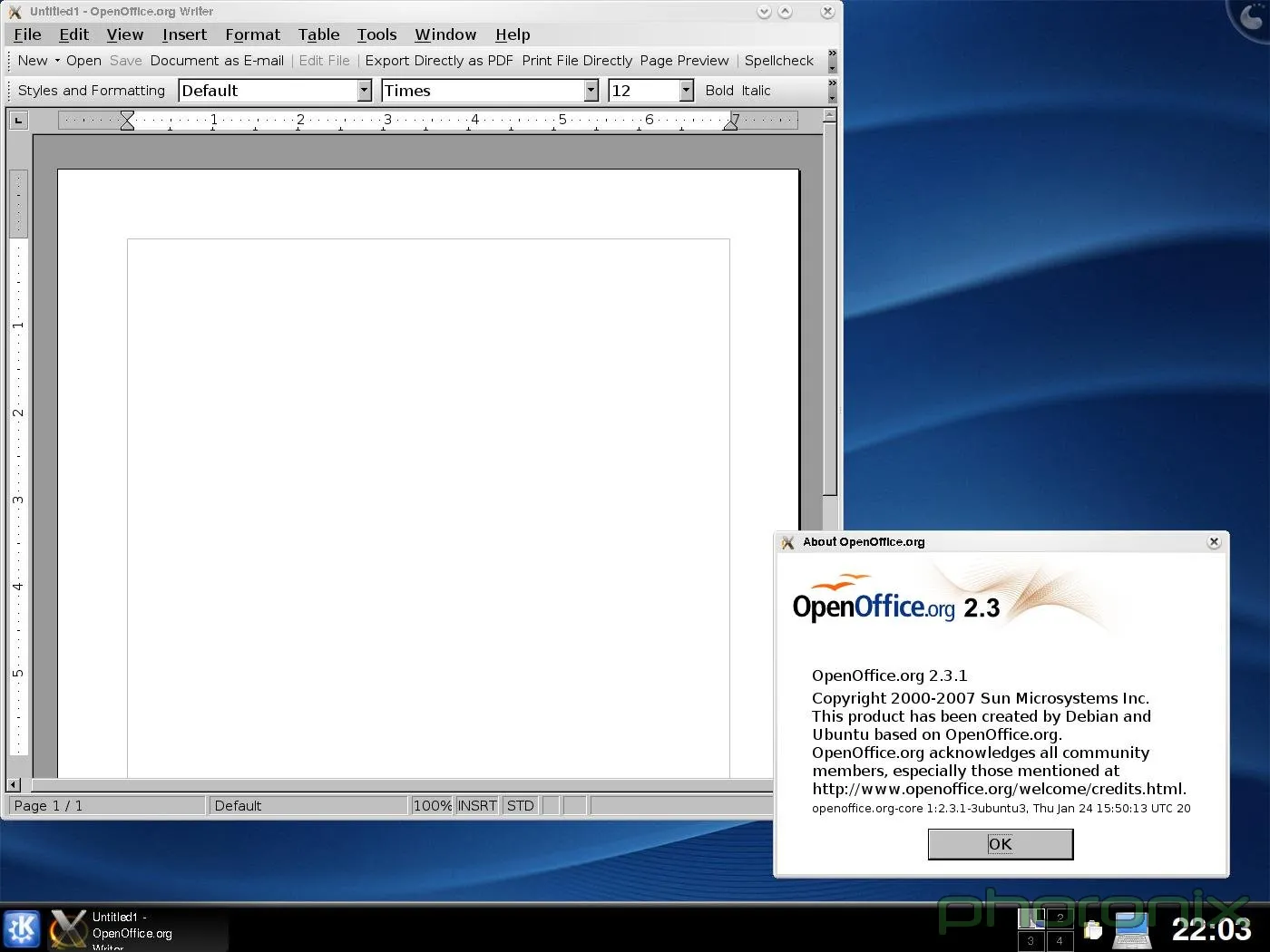The image size is (1270, 952).
Task: Click the OpenOffice icon in Writer title bar
Action: (x=15, y=12)
